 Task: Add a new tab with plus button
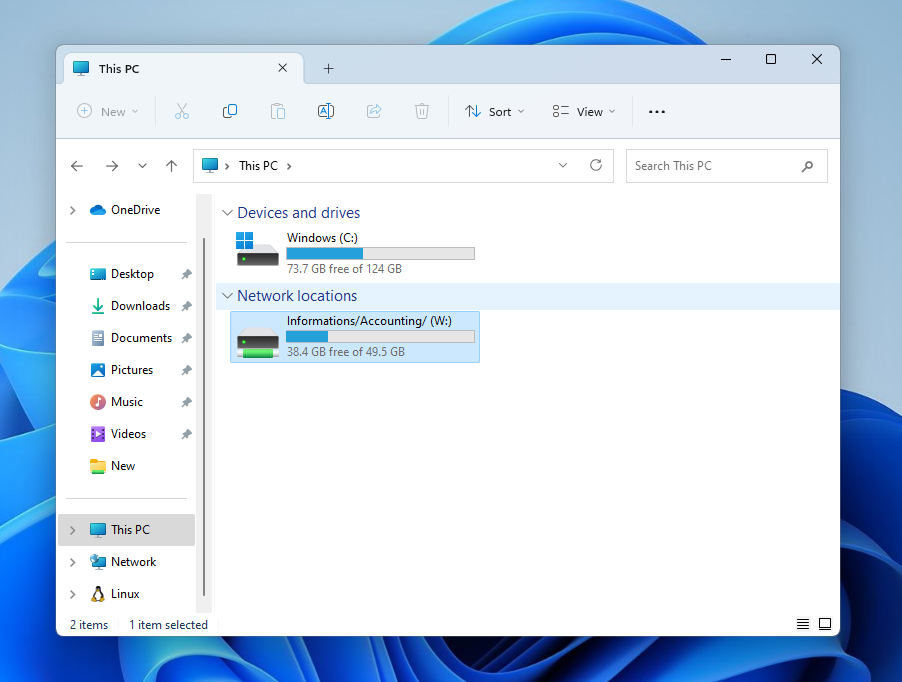click(328, 69)
